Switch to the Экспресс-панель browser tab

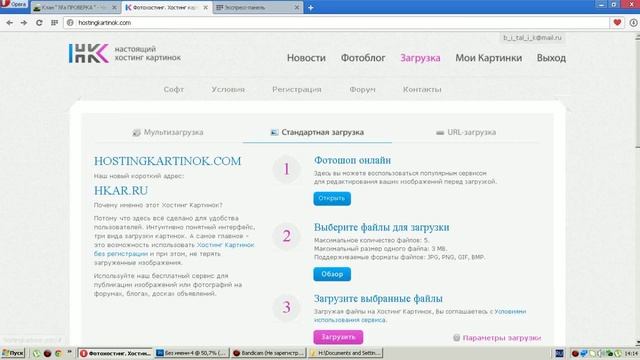[258, 7]
